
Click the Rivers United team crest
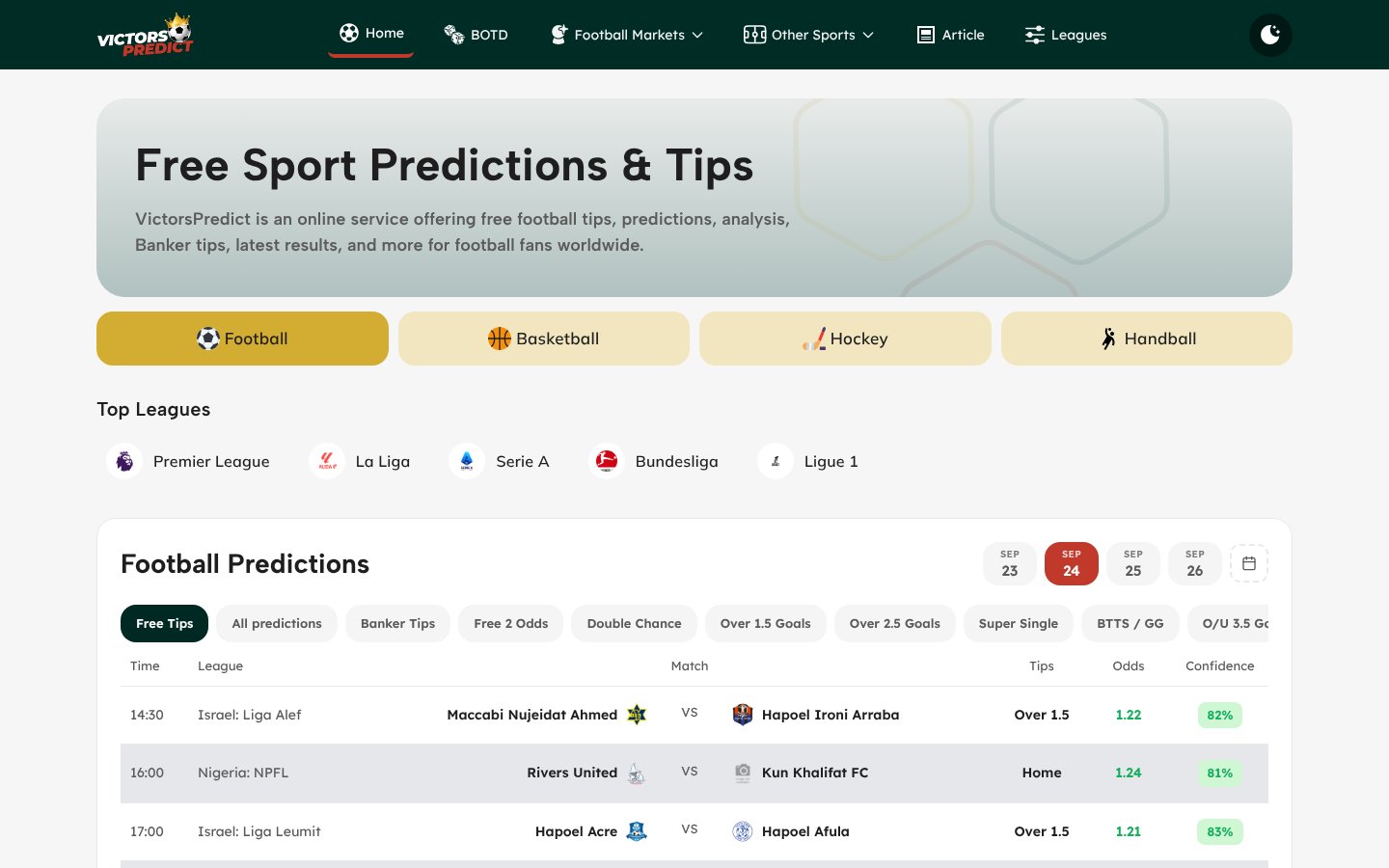click(x=637, y=773)
